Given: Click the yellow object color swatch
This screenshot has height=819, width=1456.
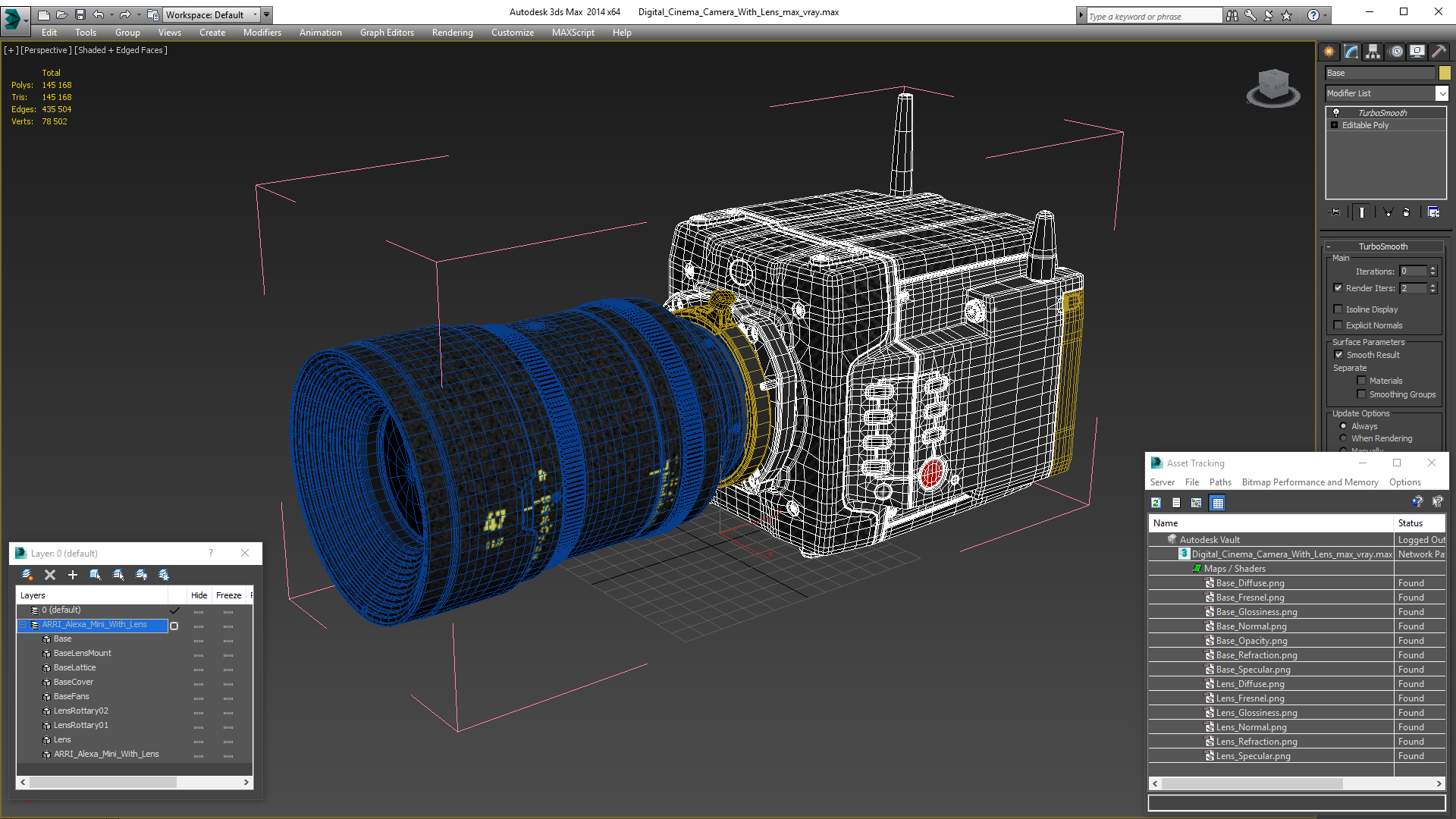Looking at the screenshot, I should [x=1445, y=73].
